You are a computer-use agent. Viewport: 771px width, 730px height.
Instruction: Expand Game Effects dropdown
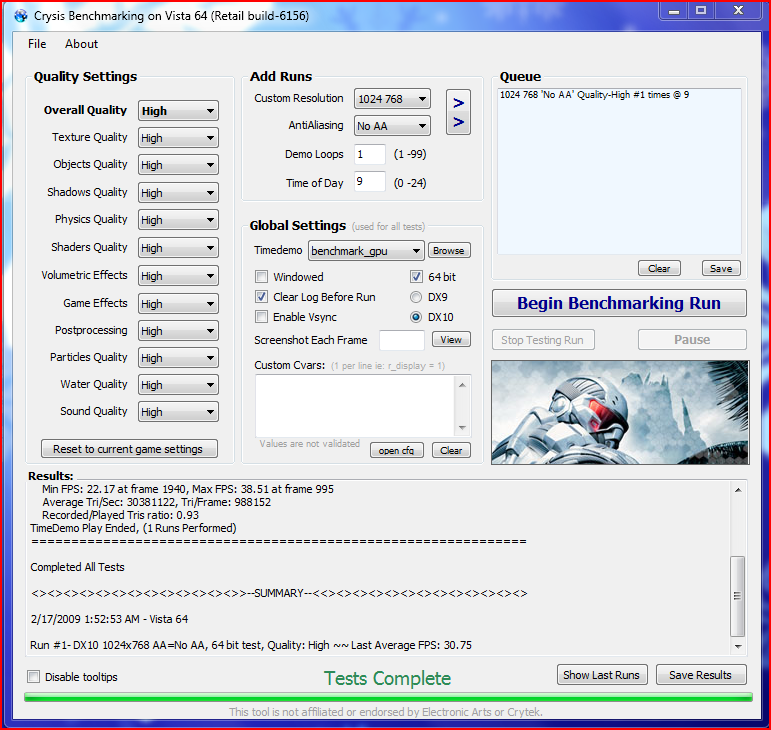(x=178, y=304)
